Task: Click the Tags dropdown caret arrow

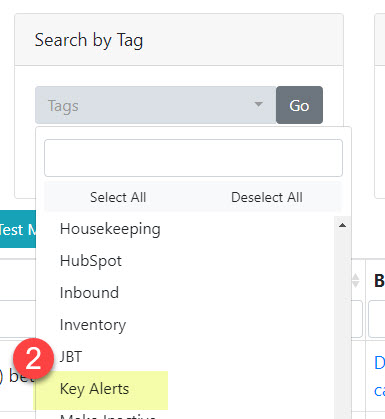Action: pyautogui.click(x=258, y=104)
